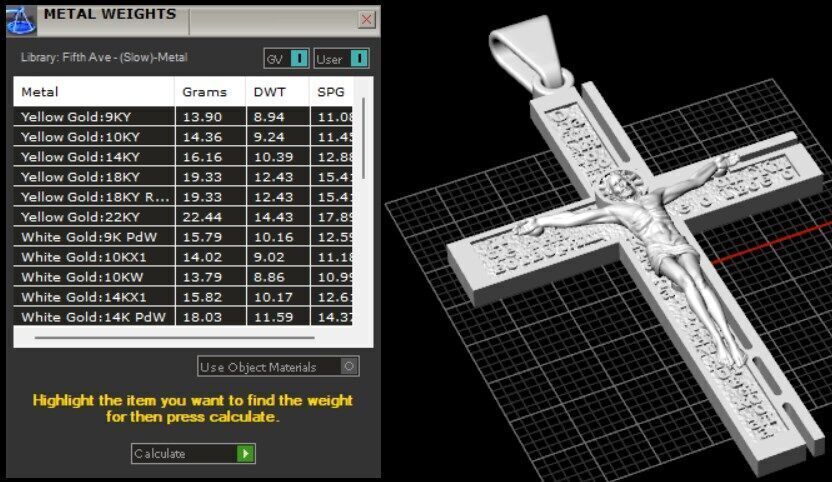Click the 9.24 DWT value

tap(269, 137)
